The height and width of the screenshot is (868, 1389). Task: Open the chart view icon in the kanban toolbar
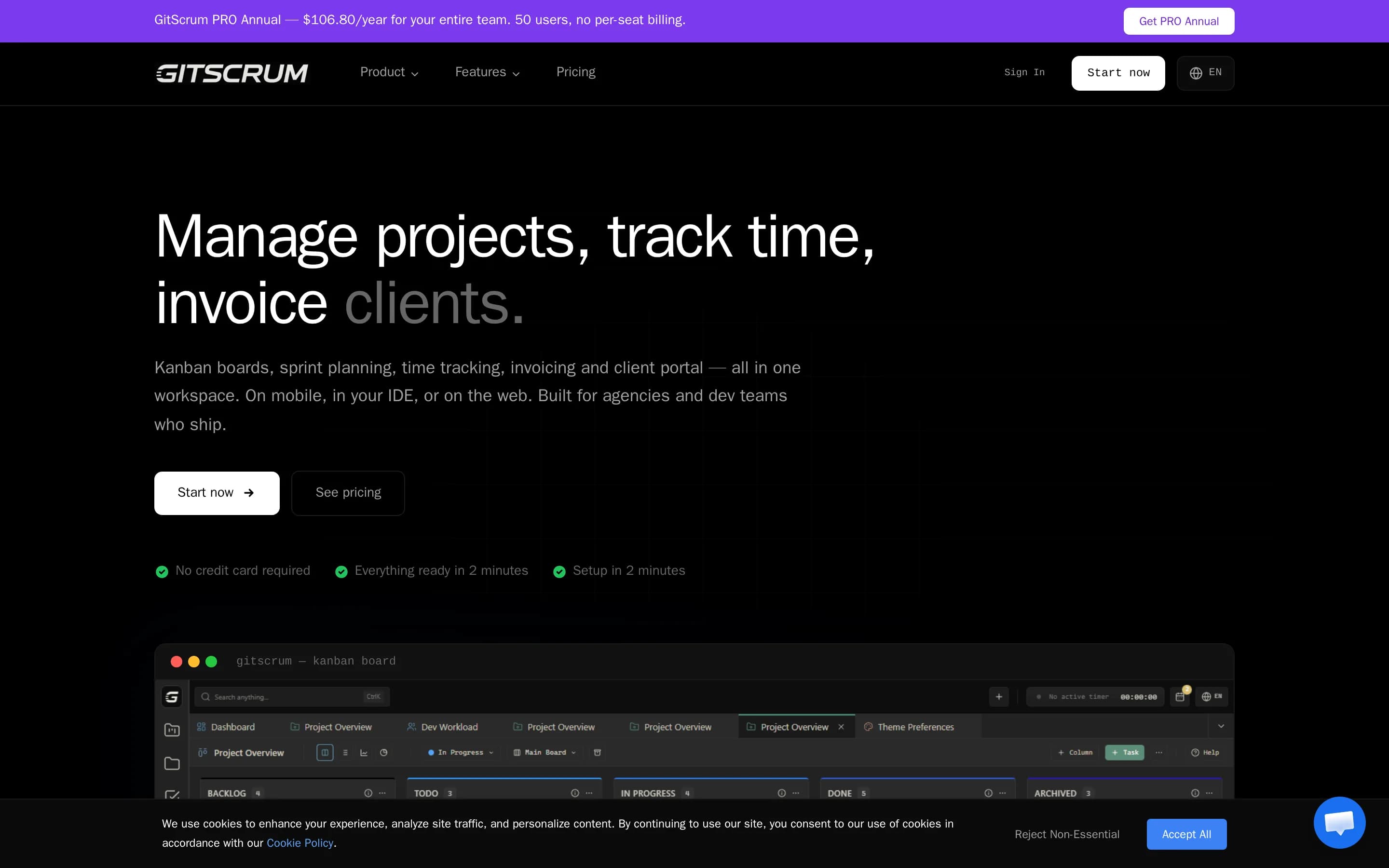pyautogui.click(x=364, y=752)
